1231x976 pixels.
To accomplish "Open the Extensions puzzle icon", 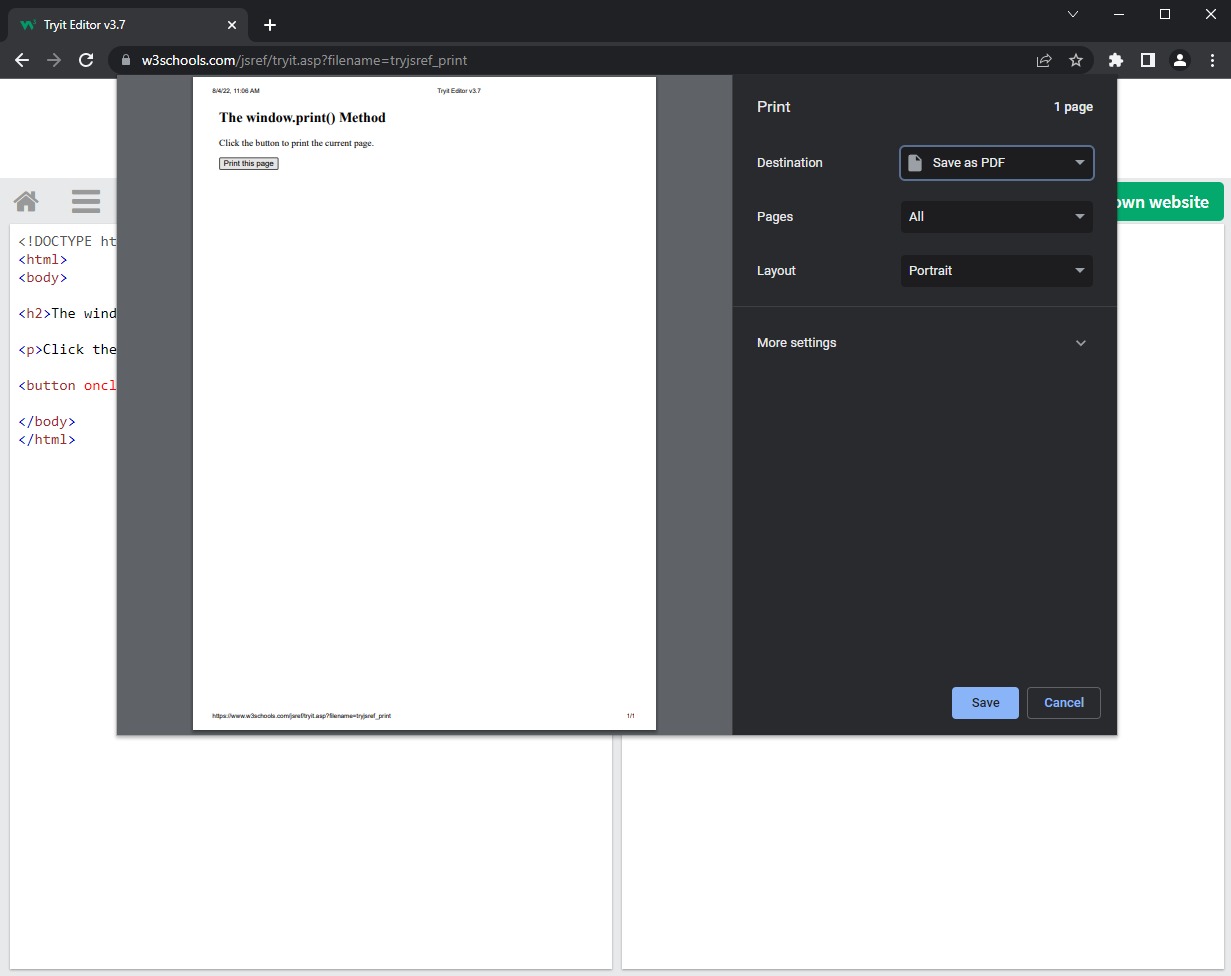I will point(1116,60).
